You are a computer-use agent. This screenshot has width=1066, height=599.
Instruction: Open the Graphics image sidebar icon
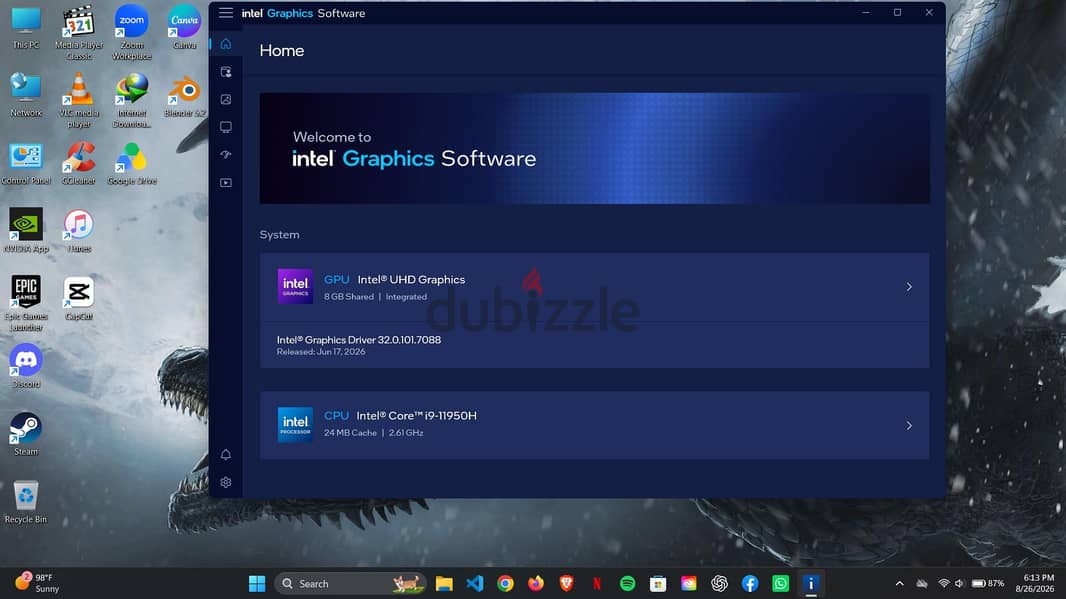pos(226,99)
